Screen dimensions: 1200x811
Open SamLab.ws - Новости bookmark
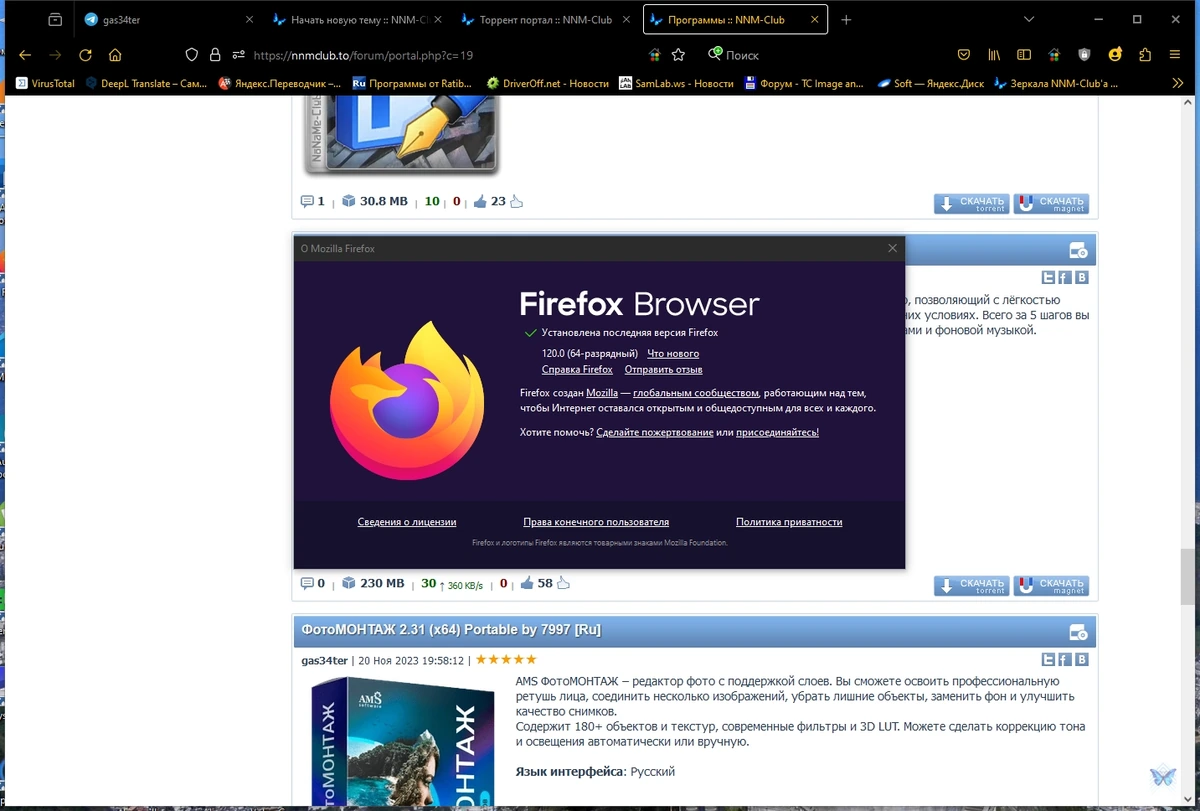pyautogui.click(x=677, y=84)
